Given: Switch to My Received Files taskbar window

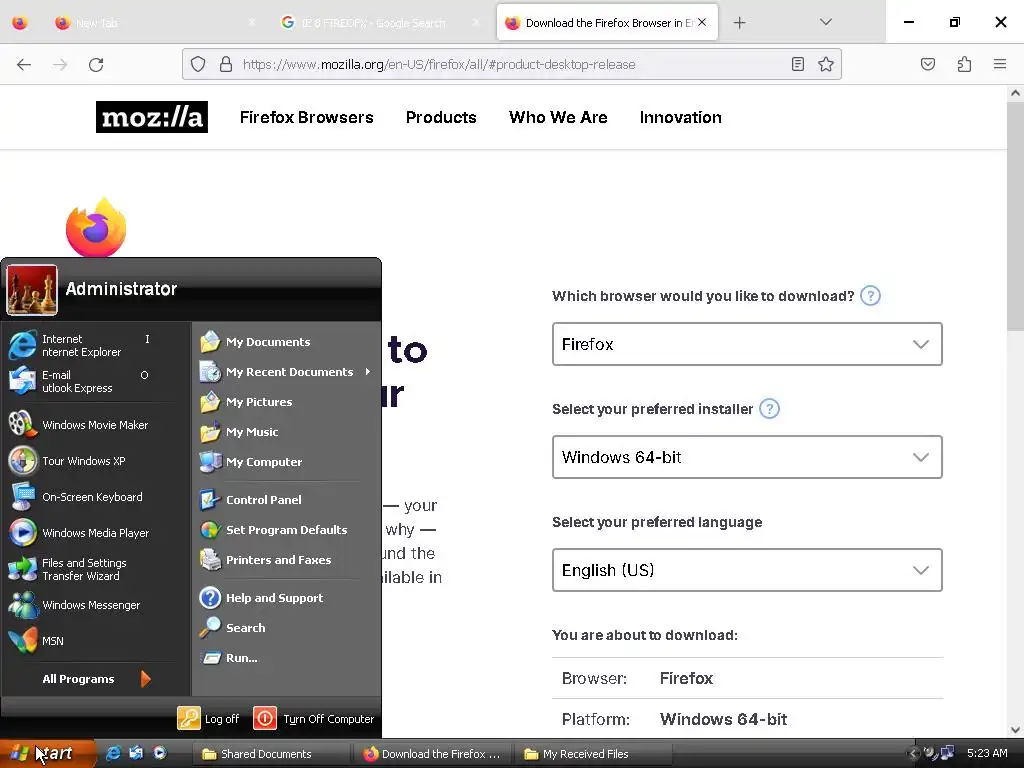Looking at the screenshot, I should tap(594, 754).
